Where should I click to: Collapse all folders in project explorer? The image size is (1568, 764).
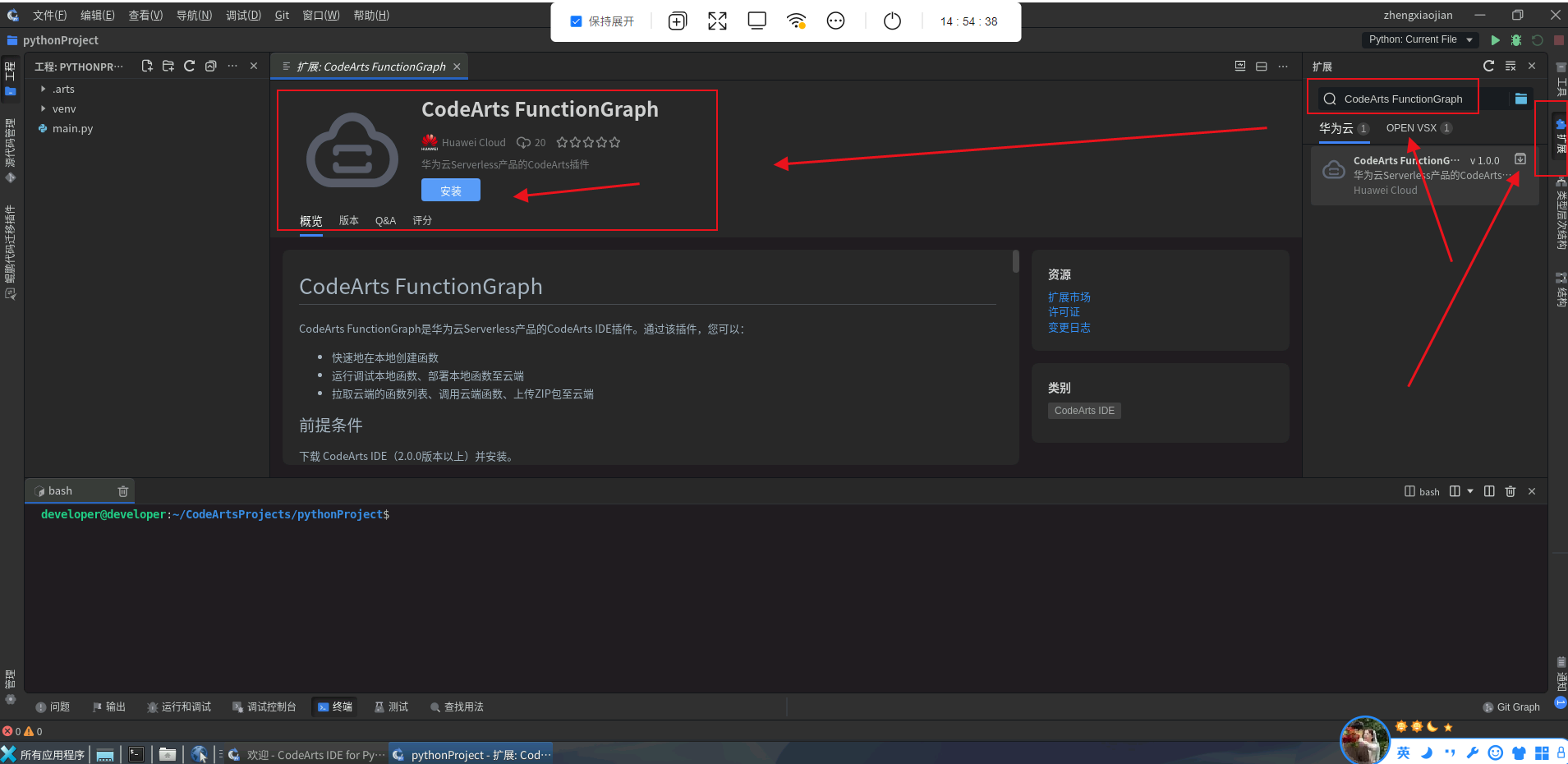211,67
